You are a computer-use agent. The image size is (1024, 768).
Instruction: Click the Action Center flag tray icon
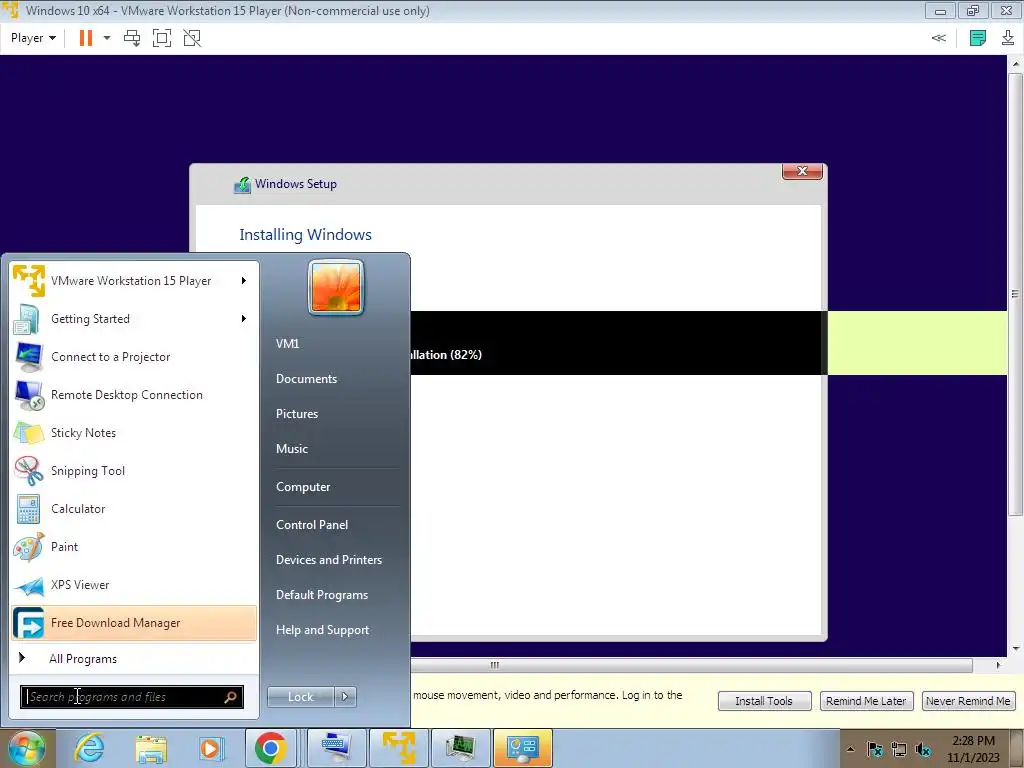coord(875,750)
